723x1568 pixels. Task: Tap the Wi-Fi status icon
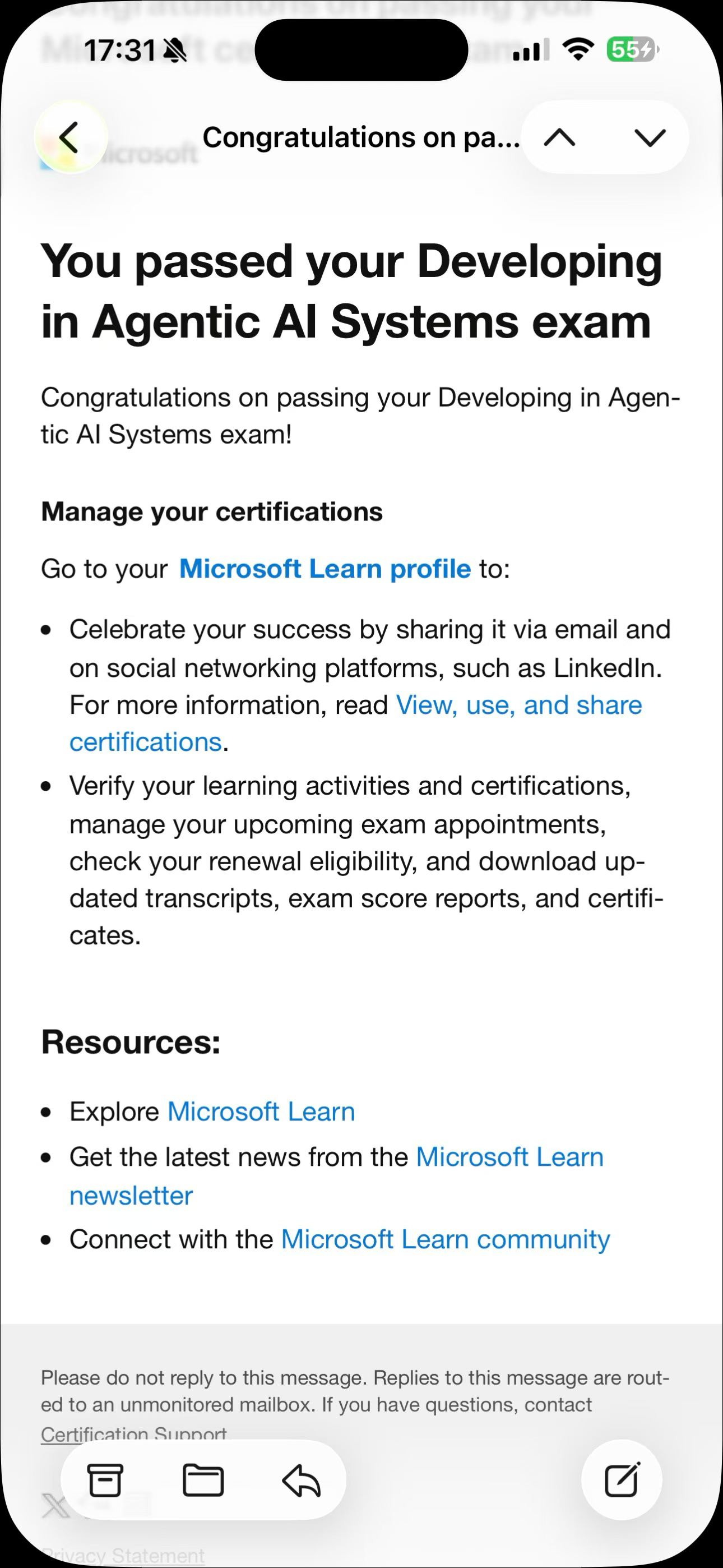pyautogui.click(x=578, y=50)
